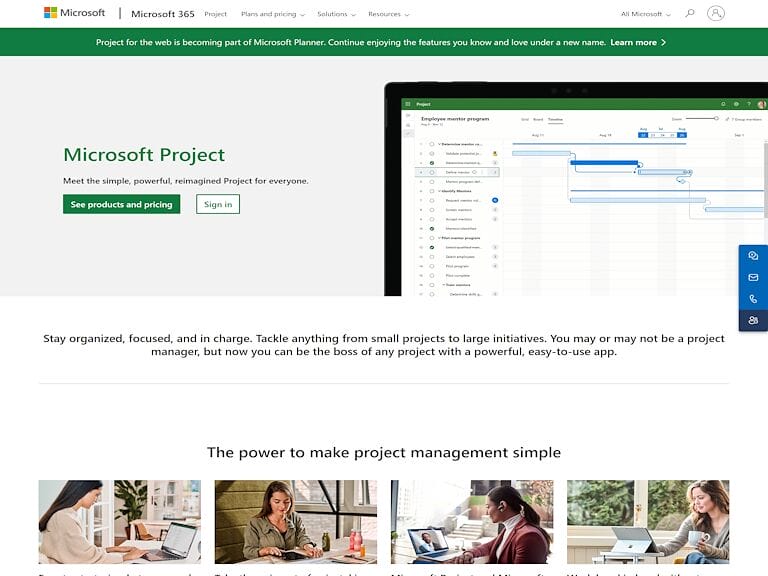Open the second thumbnail of woman writing

pyautogui.click(x=295, y=522)
